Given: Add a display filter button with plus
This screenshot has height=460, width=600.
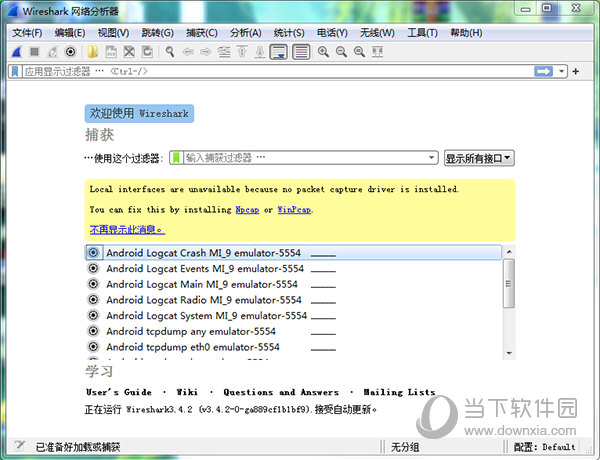Looking at the screenshot, I should point(576,71).
